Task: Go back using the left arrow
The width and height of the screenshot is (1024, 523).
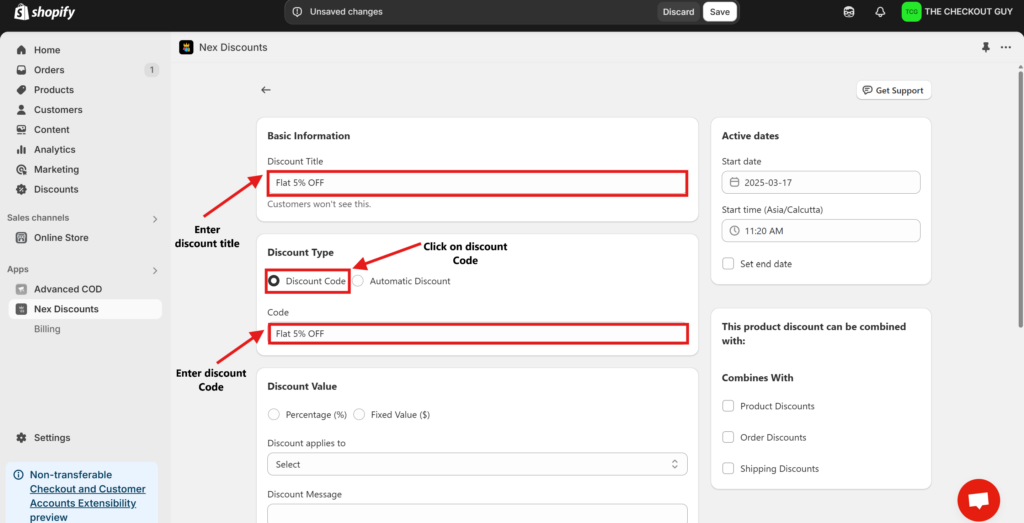Action: (x=266, y=90)
